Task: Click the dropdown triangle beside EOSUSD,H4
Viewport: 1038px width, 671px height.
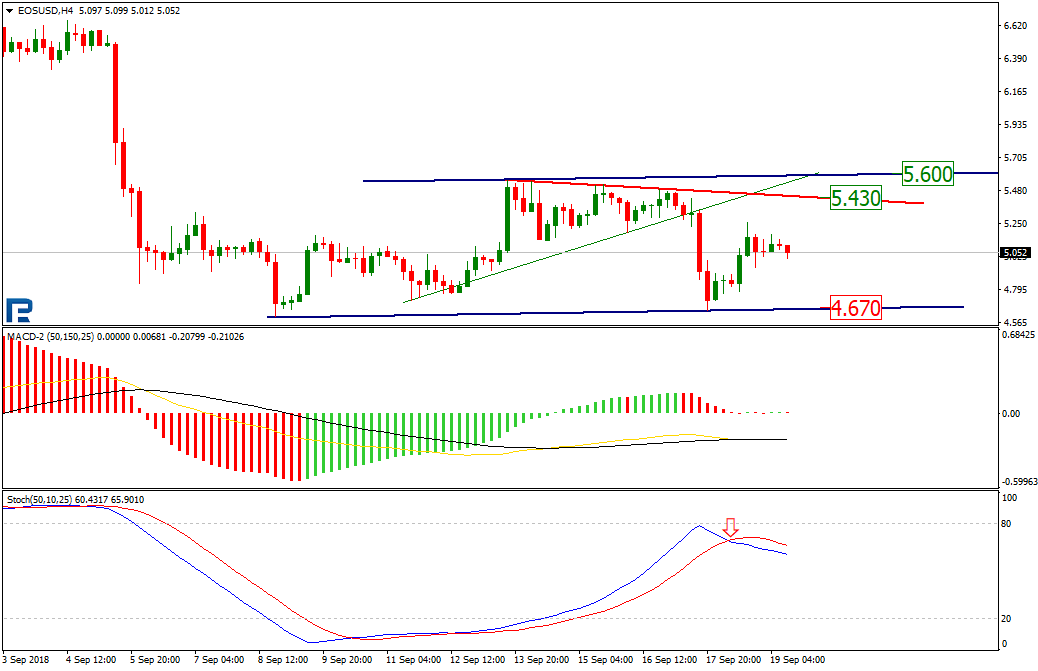Action: tap(9, 11)
